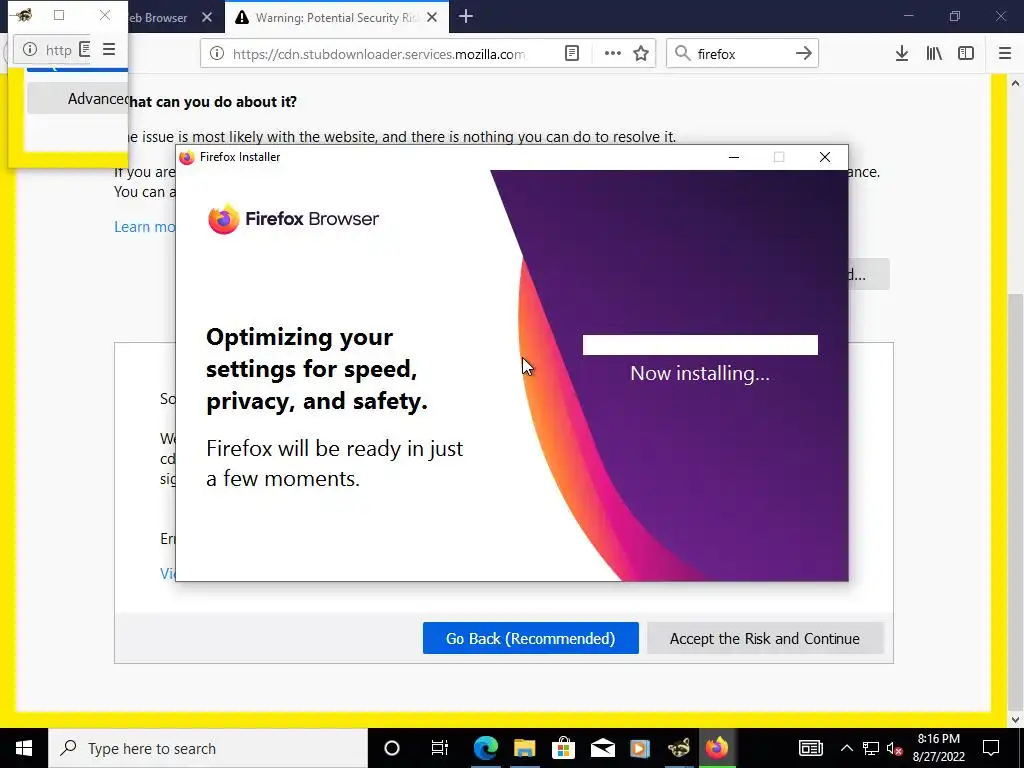Open Task View on the taskbar
The width and height of the screenshot is (1024, 768).
[440, 748]
